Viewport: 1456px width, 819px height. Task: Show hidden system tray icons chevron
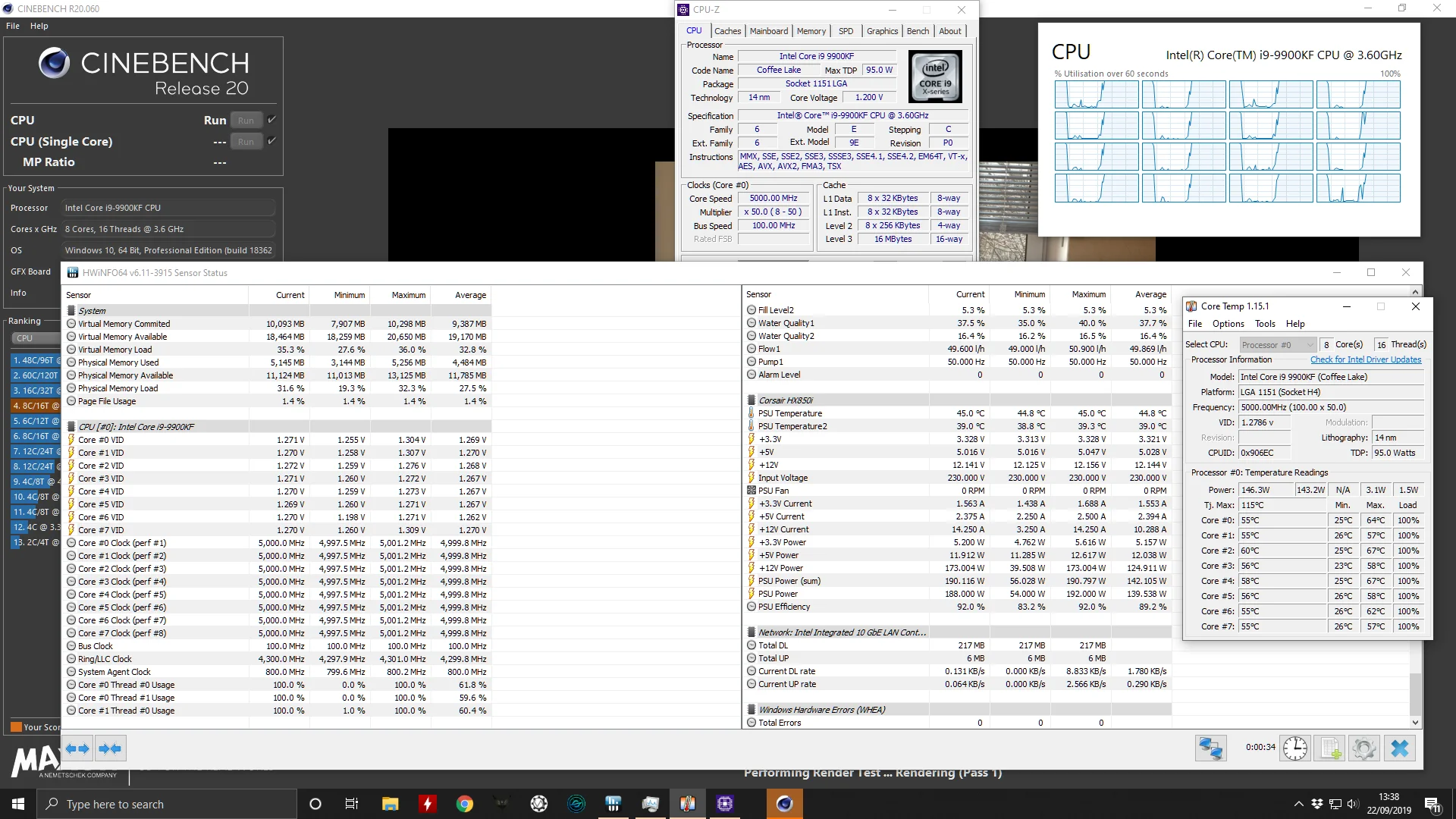[1298, 804]
